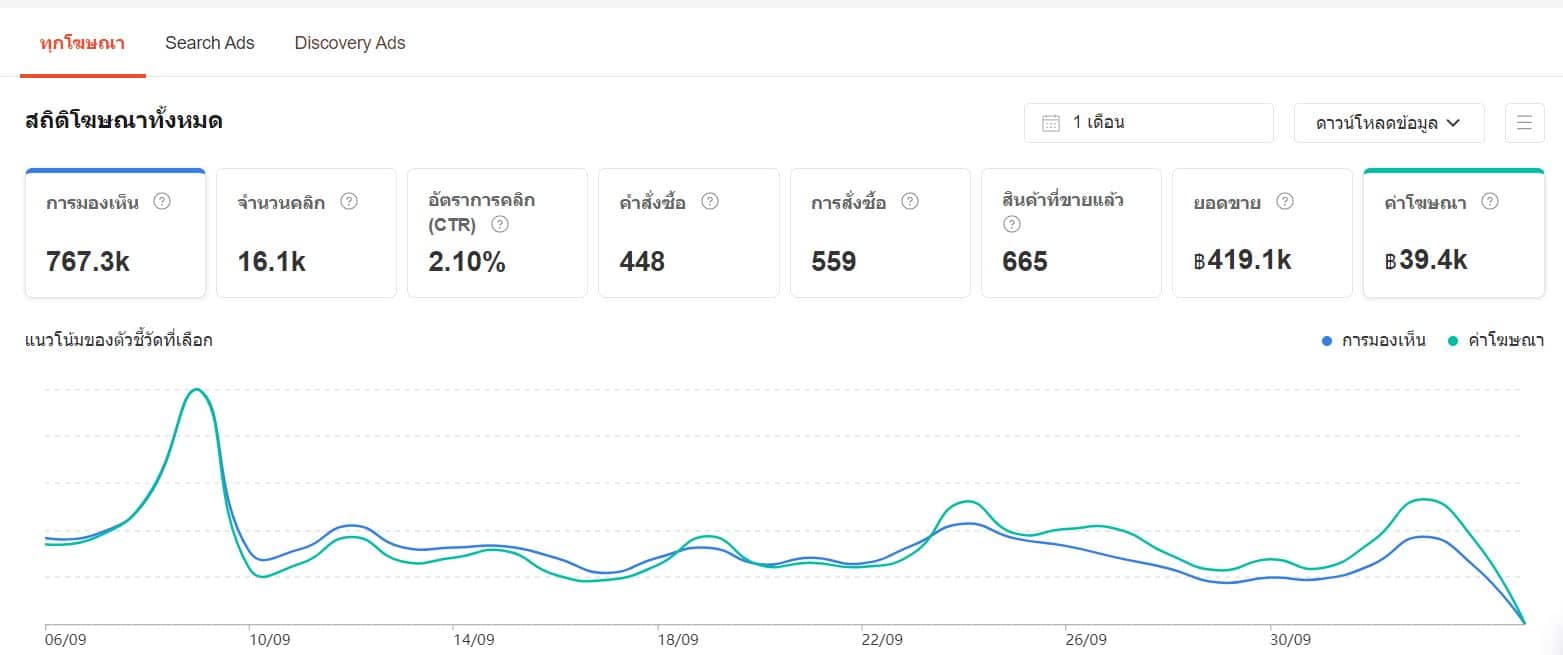
Task: Expand the ดาวน์โหลดข้อมูล dropdown
Action: point(1388,123)
